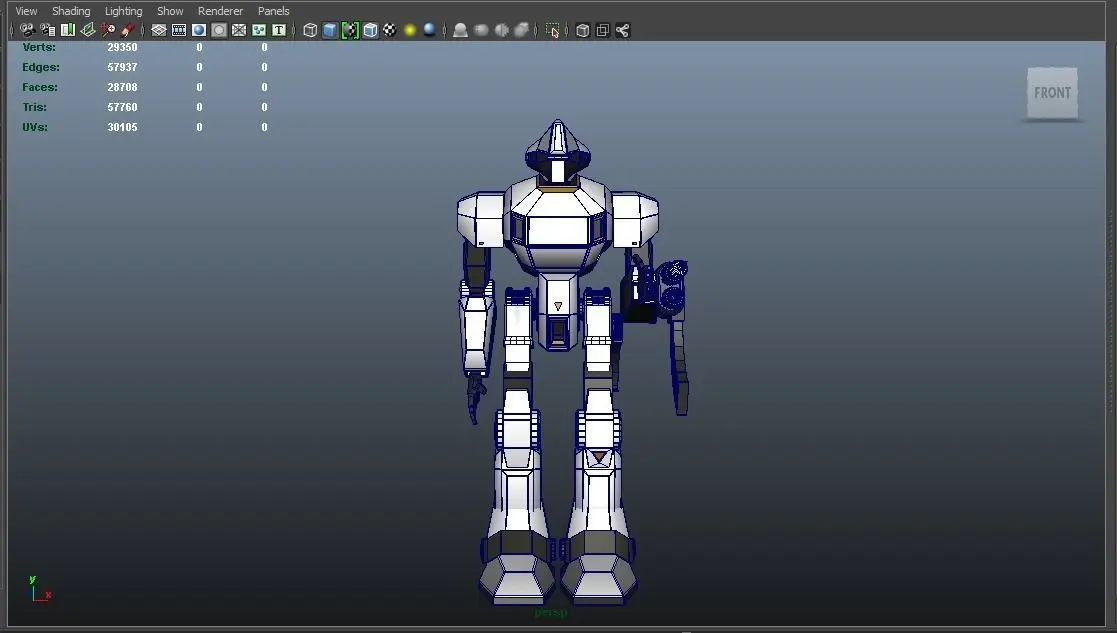Open the Show menu
1117x633 pixels.
click(x=170, y=11)
